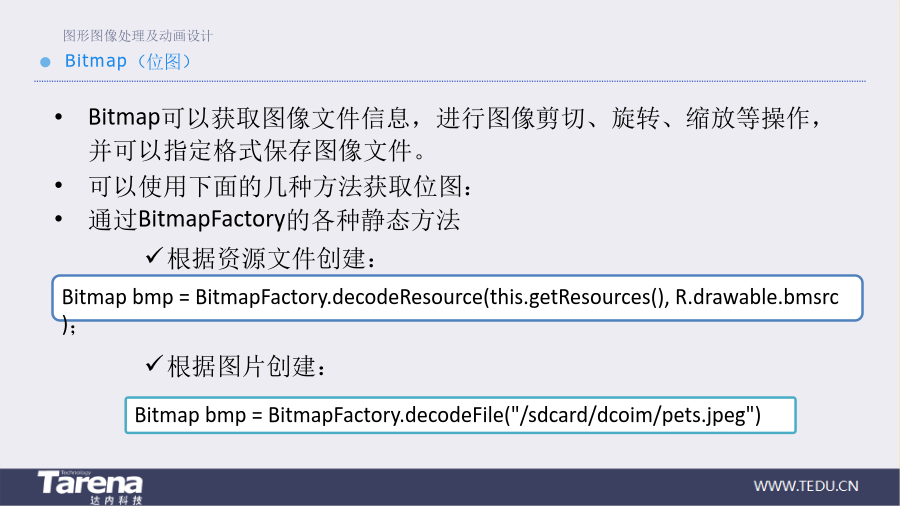This screenshot has height=506, width=900.
Task: Click the decodeFile code box
Action: point(460,415)
